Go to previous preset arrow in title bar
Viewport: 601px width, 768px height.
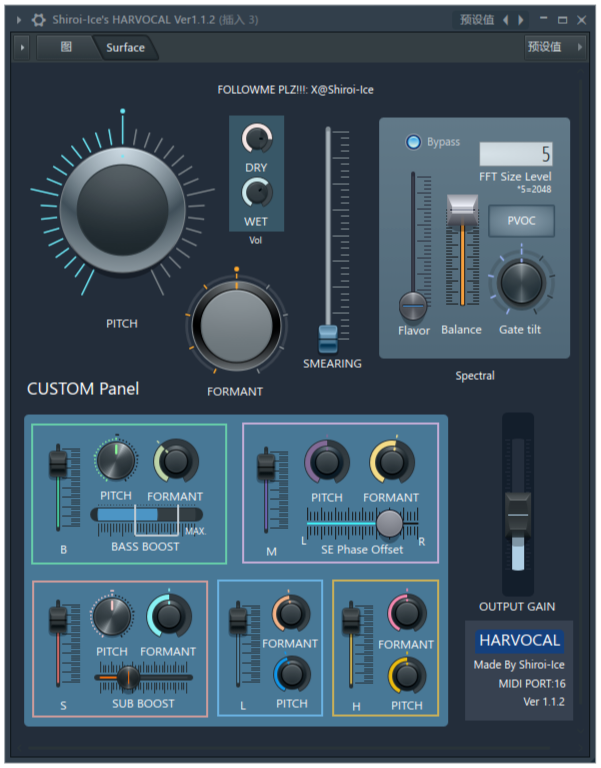pyautogui.click(x=505, y=19)
